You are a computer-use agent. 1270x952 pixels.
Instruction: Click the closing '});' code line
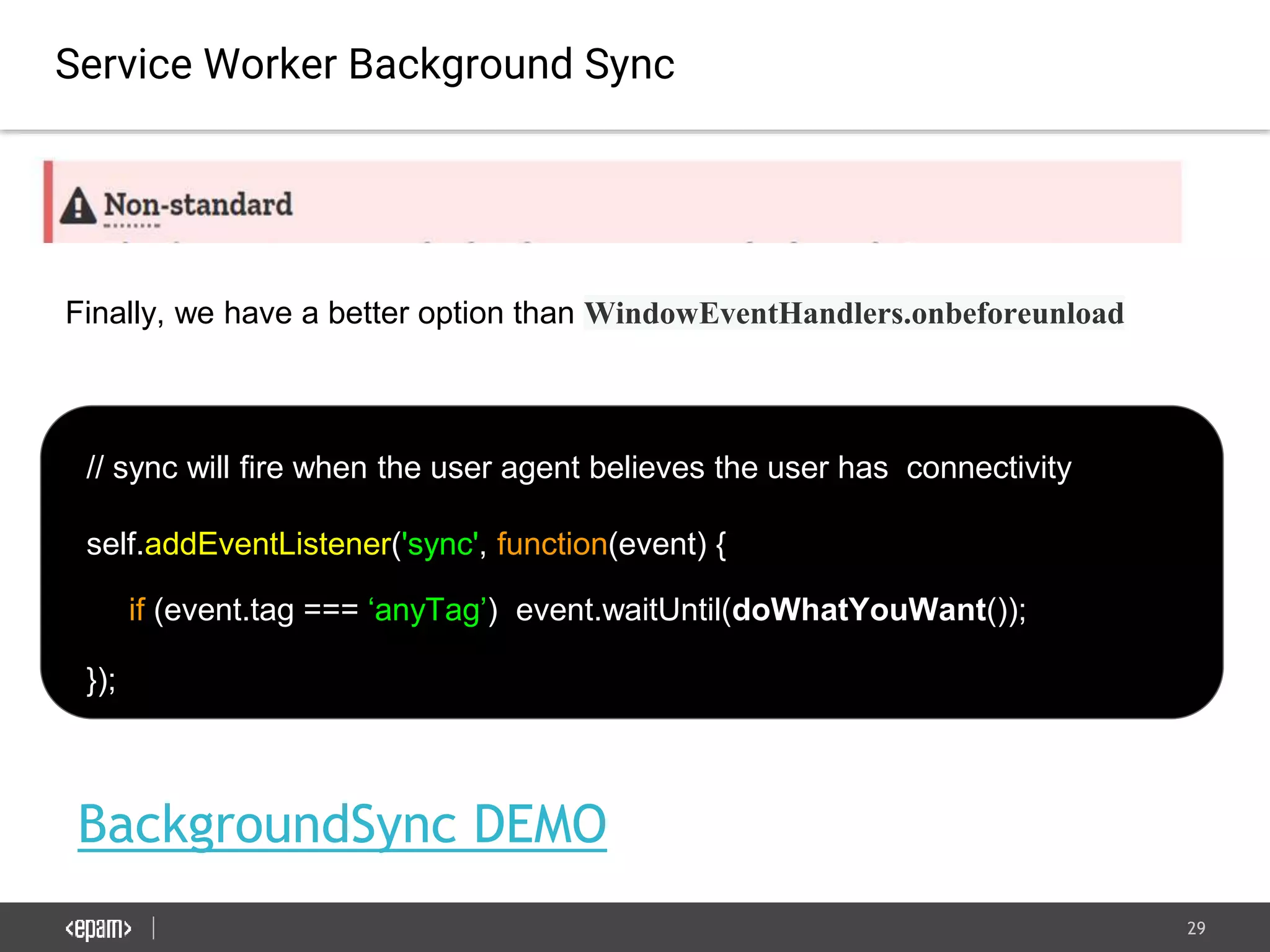101,681
